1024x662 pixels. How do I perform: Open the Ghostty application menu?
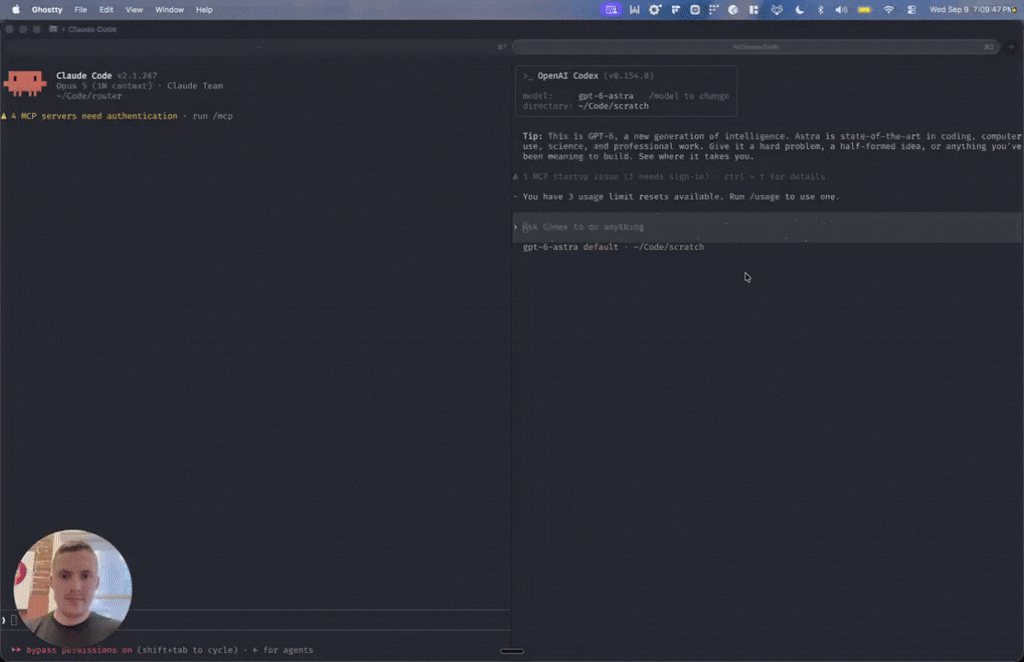pos(47,10)
